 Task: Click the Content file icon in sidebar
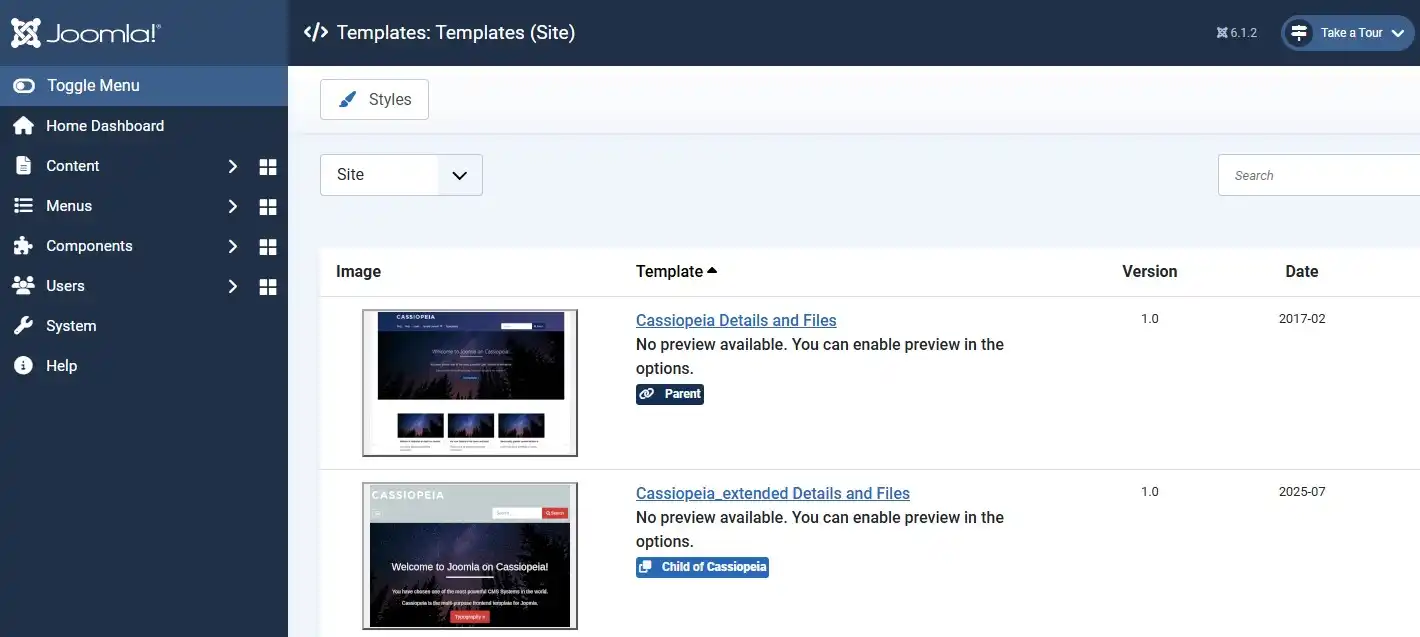tap(23, 166)
